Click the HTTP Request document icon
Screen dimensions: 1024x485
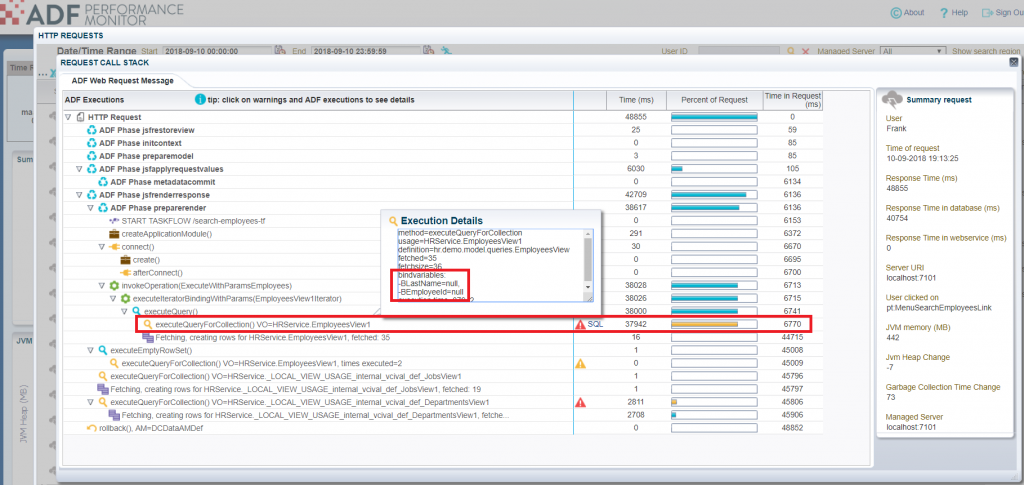click(x=80, y=117)
